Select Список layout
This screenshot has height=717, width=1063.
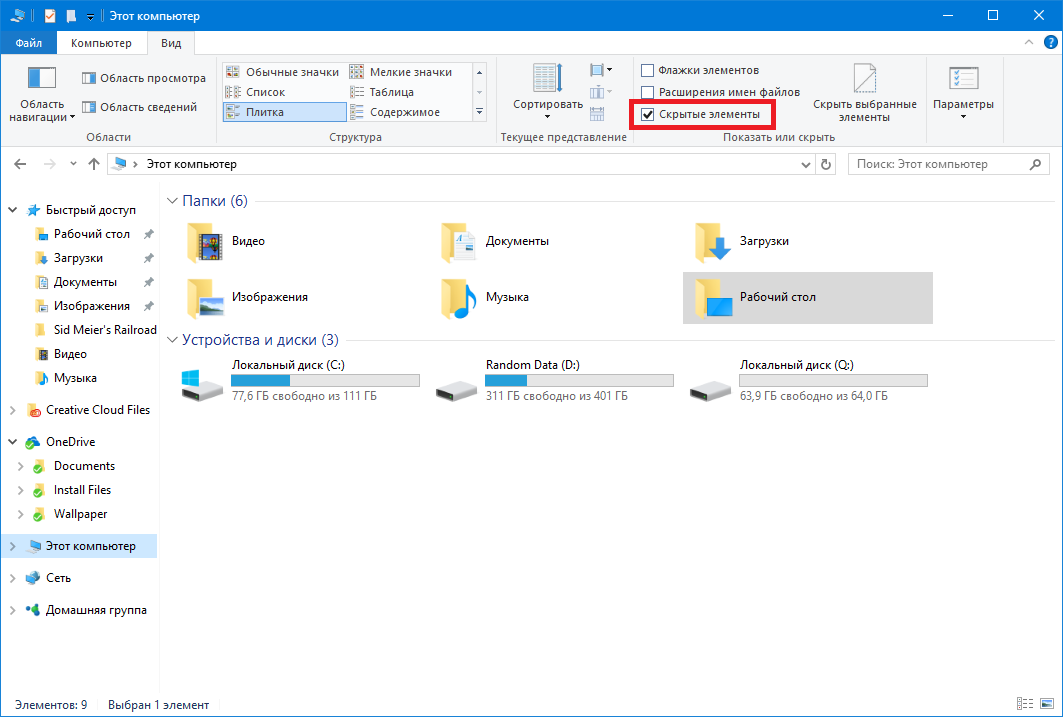pyautogui.click(x=256, y=92)
